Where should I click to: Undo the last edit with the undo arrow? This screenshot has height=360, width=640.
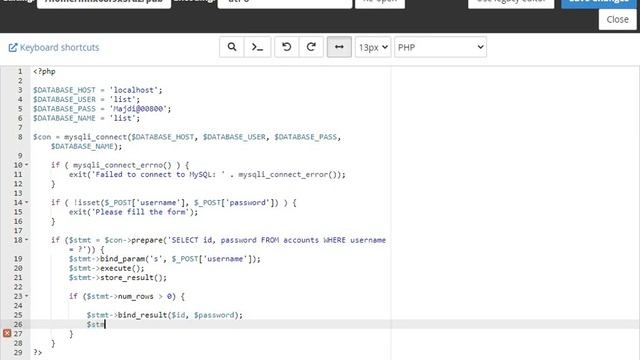click(x=287, y=47)
